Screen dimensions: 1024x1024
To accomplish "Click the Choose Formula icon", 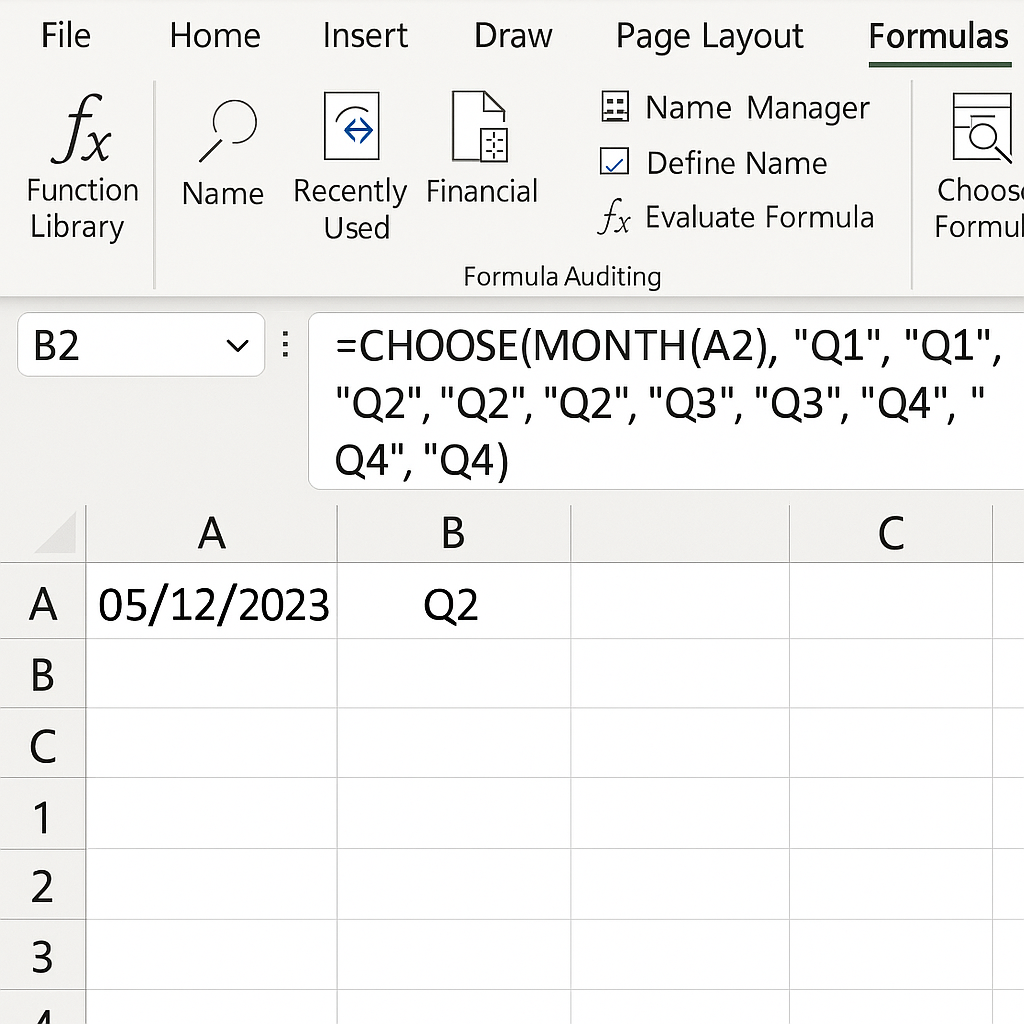I will coord(981,127).
